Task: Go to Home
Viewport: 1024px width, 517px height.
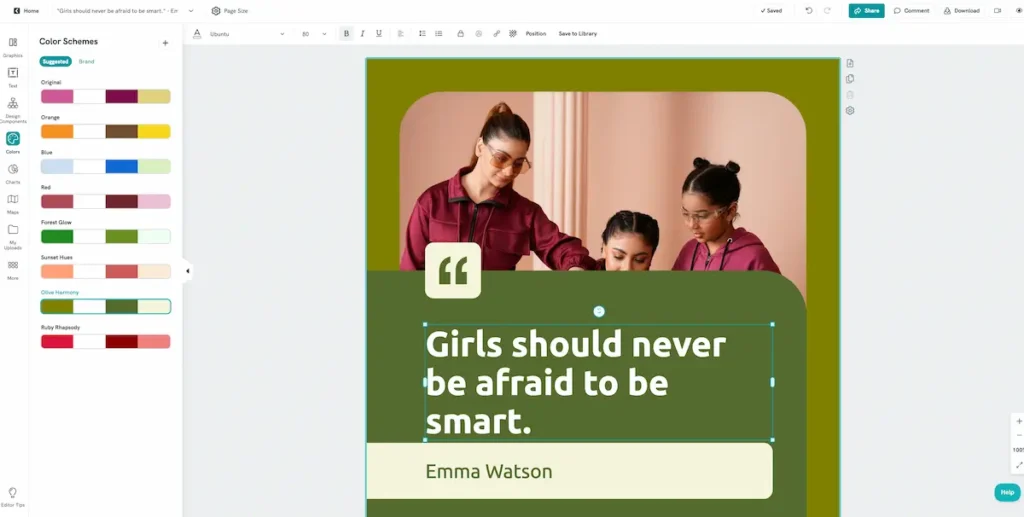Action: click(26, 10)
